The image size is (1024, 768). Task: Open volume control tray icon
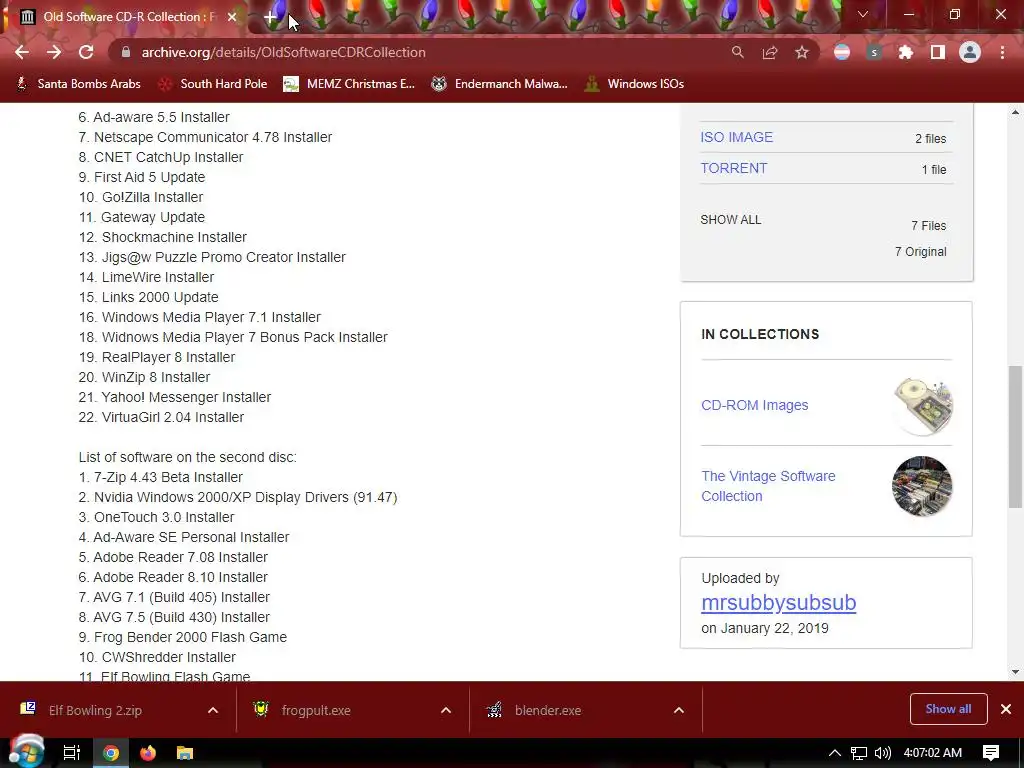[883, 753]
